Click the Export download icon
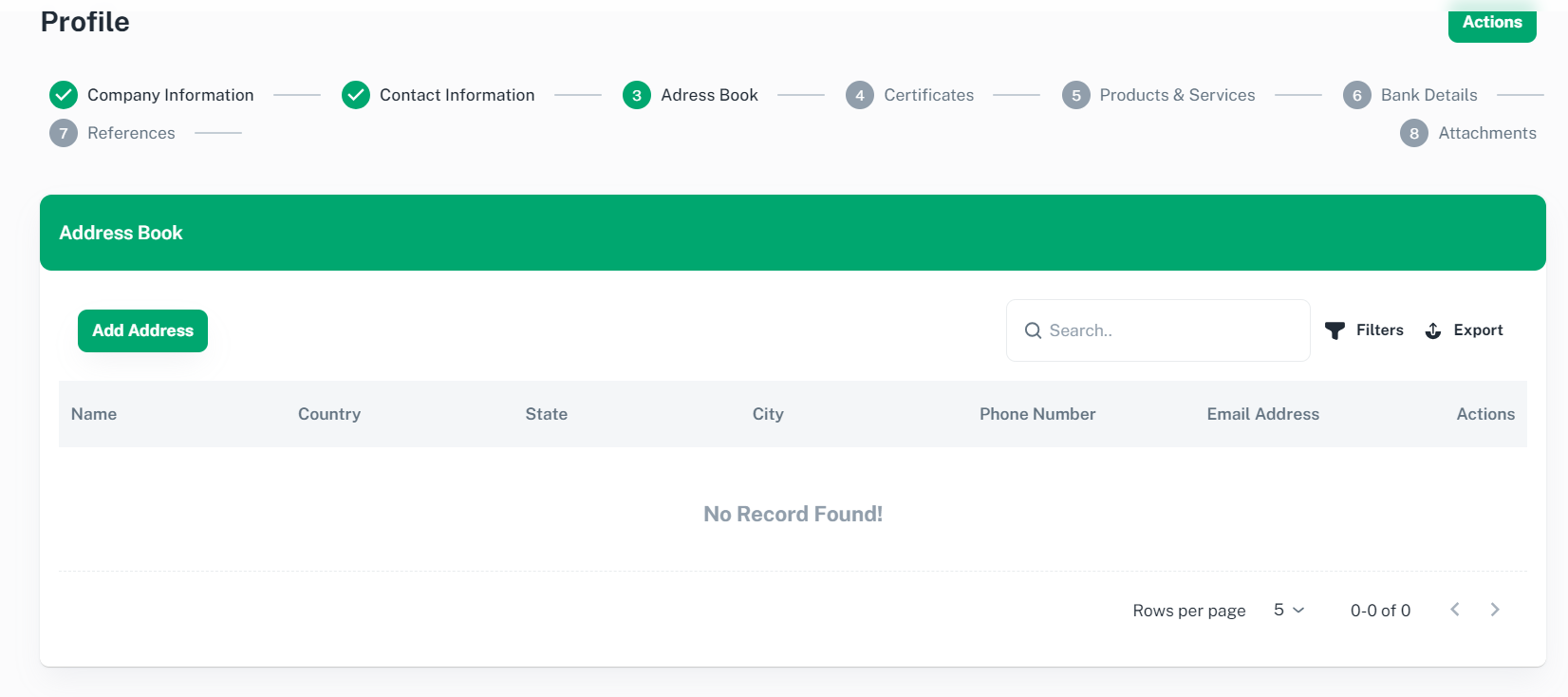1568x697 pixels. click(x=1433, y=330)
